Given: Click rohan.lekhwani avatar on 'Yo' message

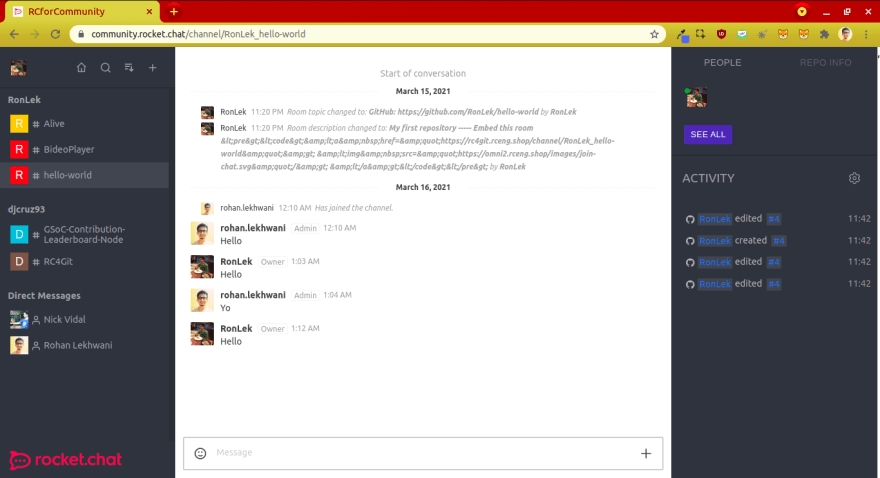Looking at the screenshot, I should click(x=202, y=300).
